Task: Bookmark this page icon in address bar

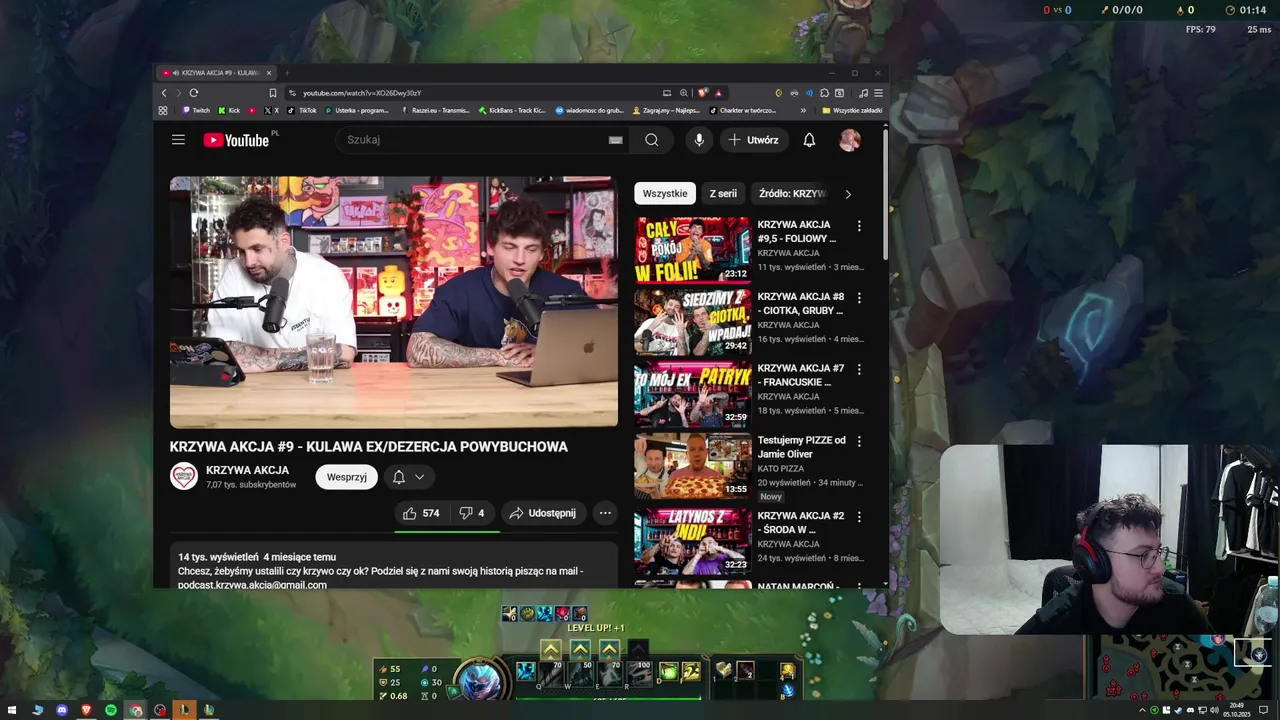Action: [x=273, y=93]
